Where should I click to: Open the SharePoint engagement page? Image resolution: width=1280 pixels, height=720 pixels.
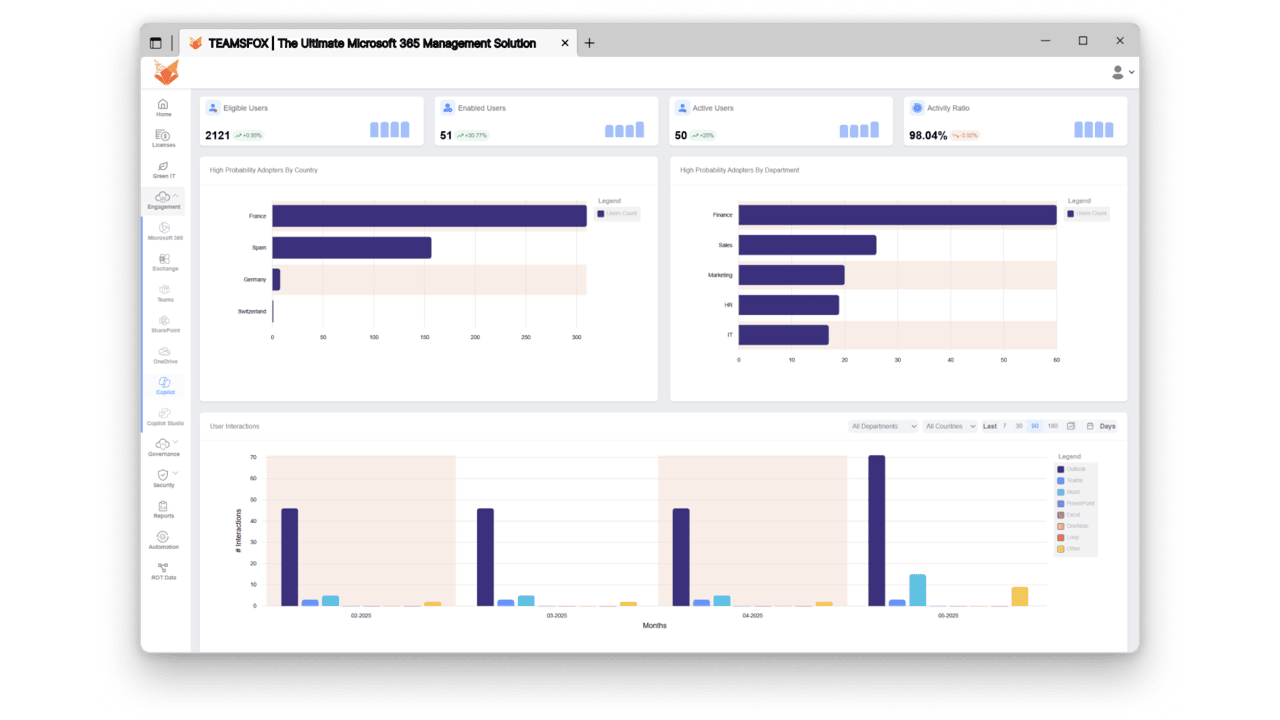tap(165, 324)
